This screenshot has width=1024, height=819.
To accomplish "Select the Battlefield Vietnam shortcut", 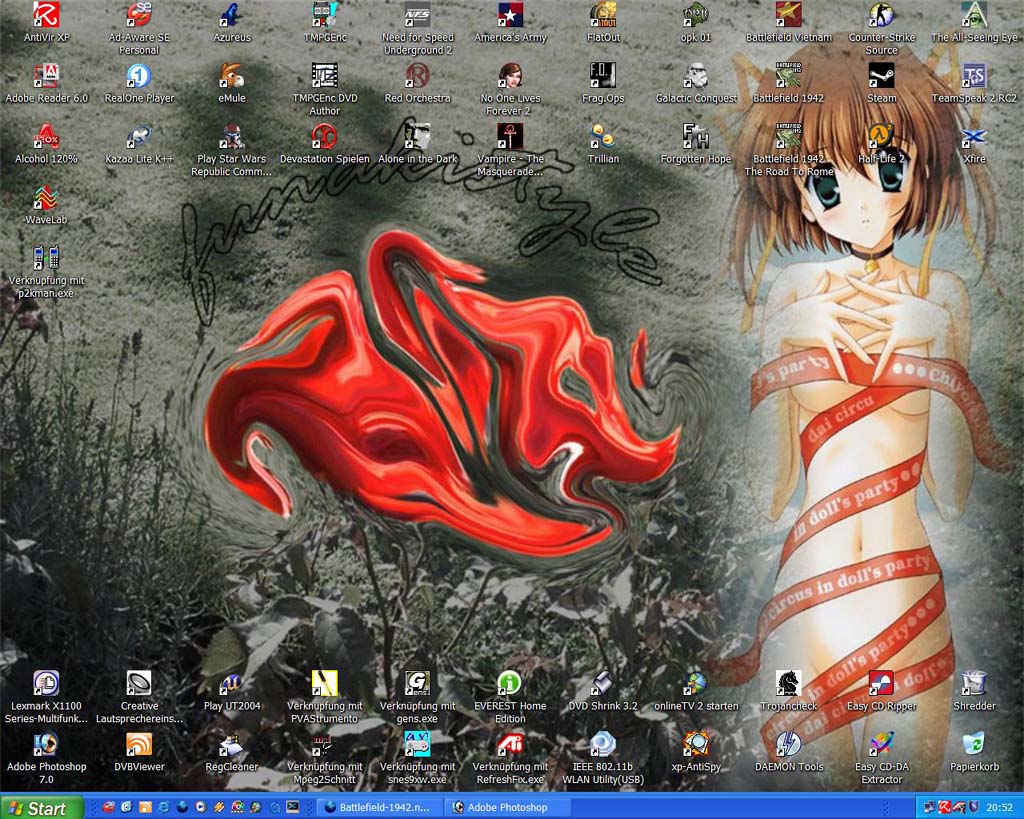I will pyautogui.click(x=789, y=14).
